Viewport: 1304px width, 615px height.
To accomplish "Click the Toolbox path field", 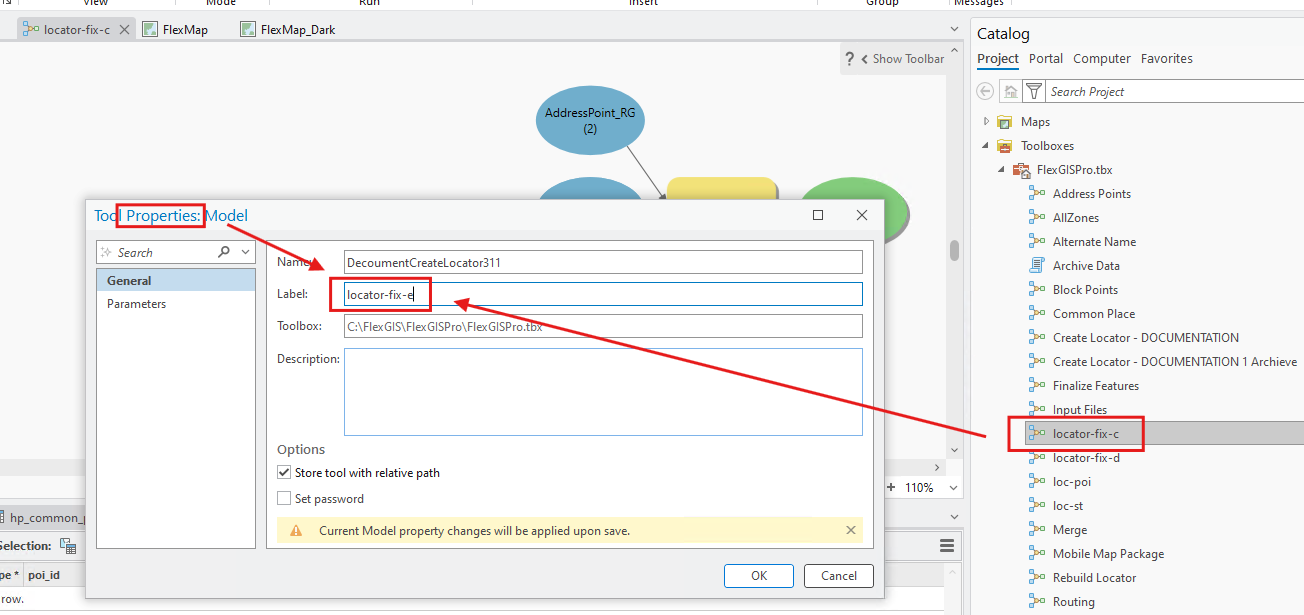I will point(603,326).
